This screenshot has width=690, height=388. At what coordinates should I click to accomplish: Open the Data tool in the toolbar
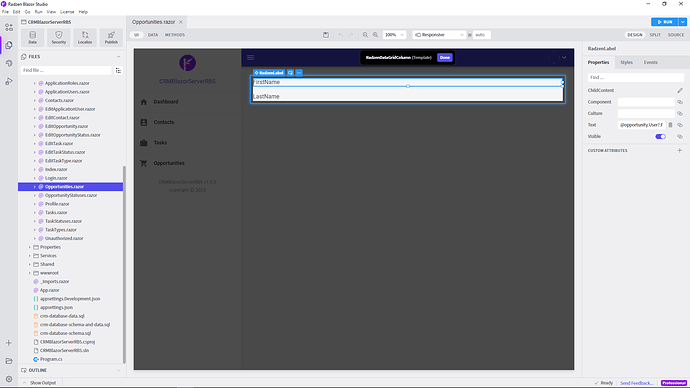(33, 37)
